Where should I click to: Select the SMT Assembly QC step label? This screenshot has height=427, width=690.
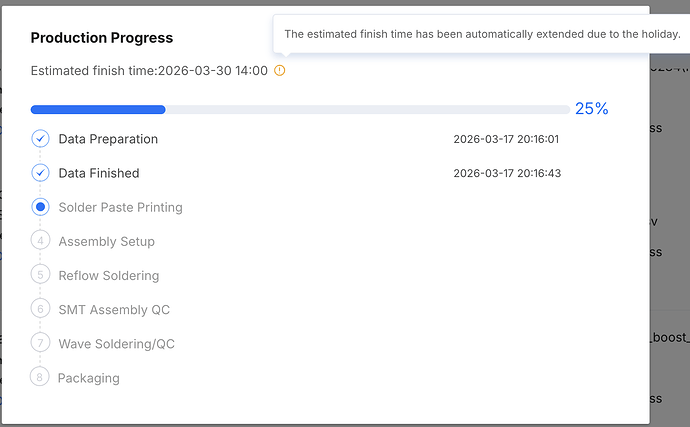(x=114, y=310)
